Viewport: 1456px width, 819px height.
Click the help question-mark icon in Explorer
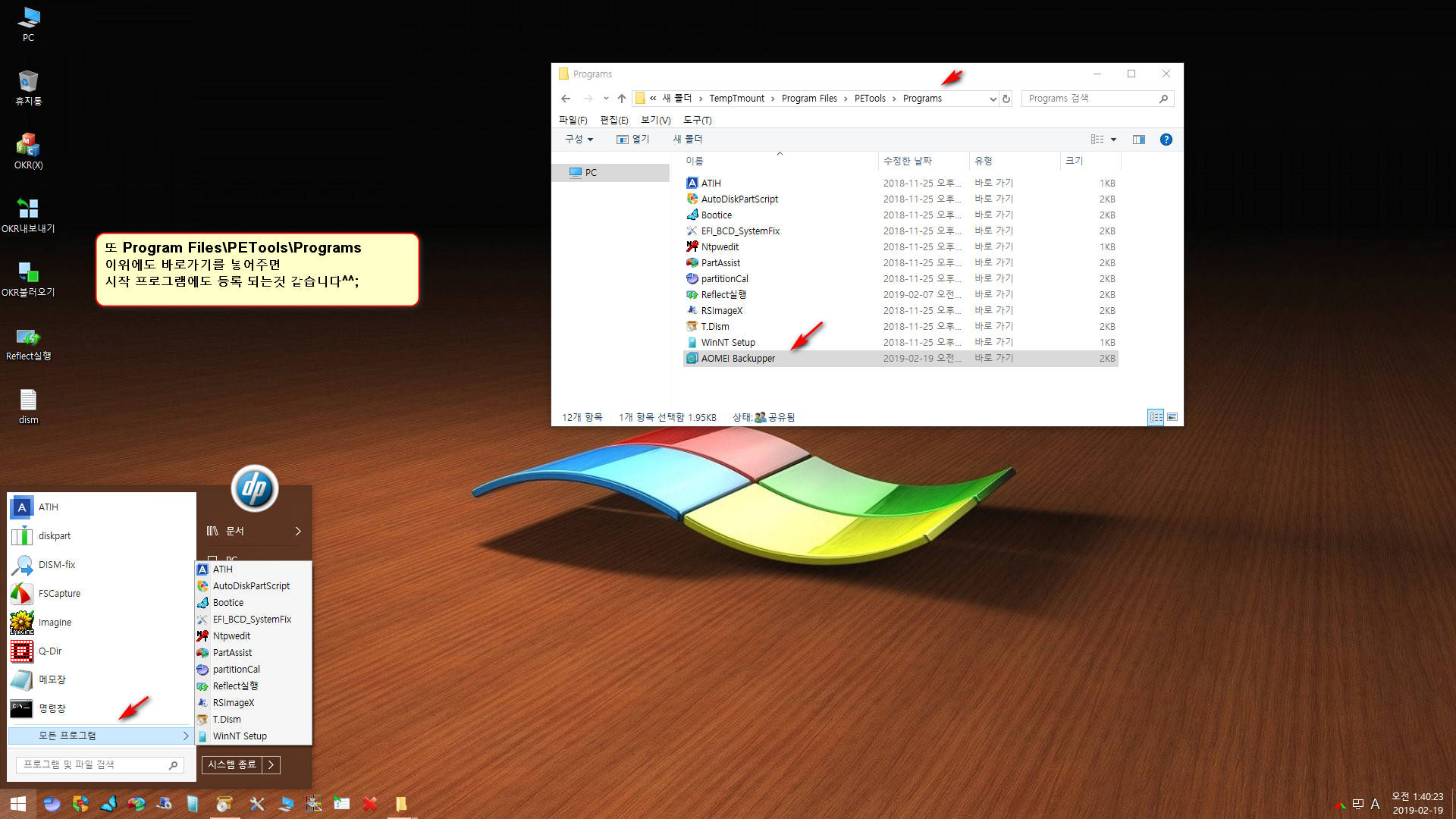point(1166,140)
